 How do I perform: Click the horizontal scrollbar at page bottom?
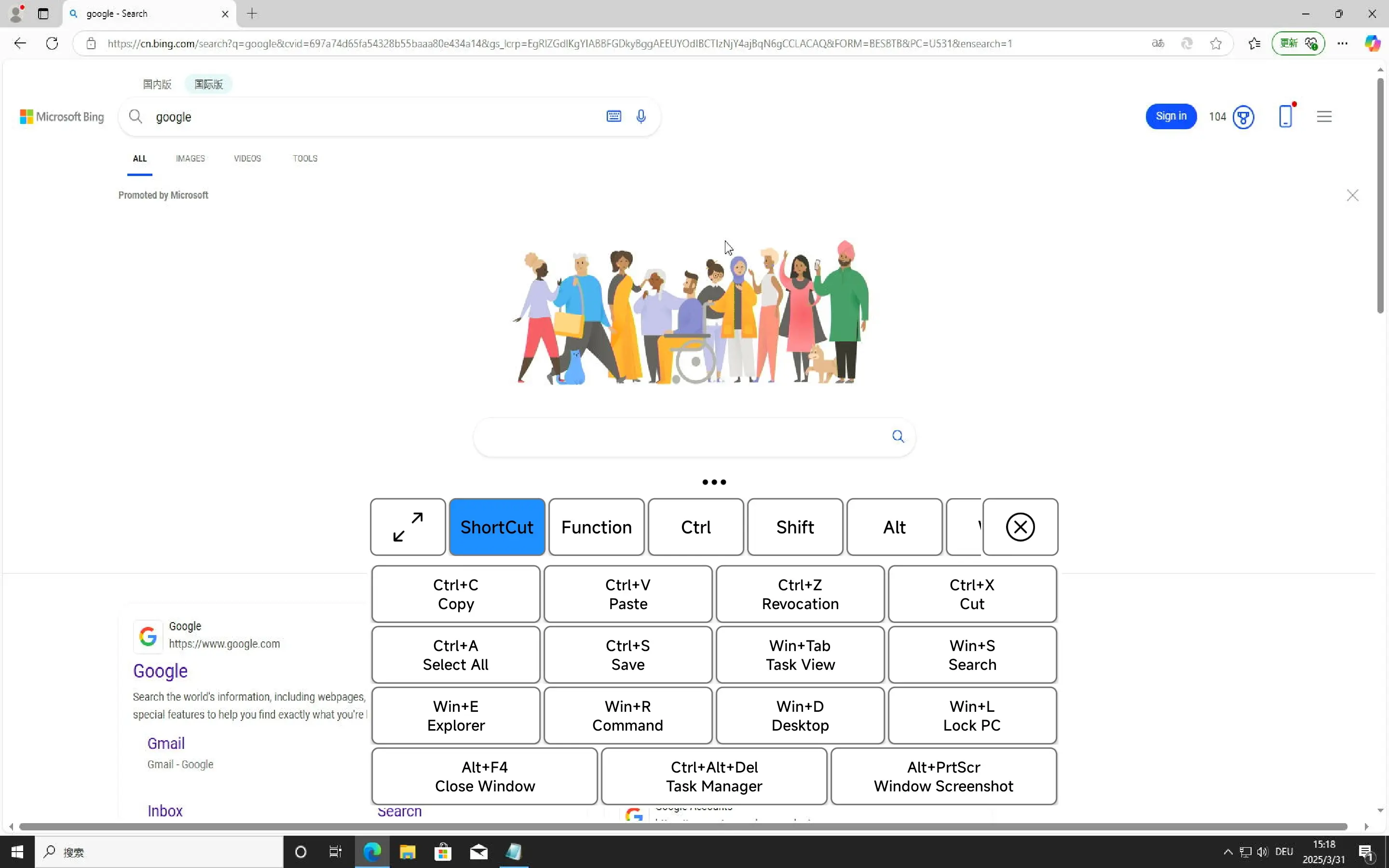point(683,827)
